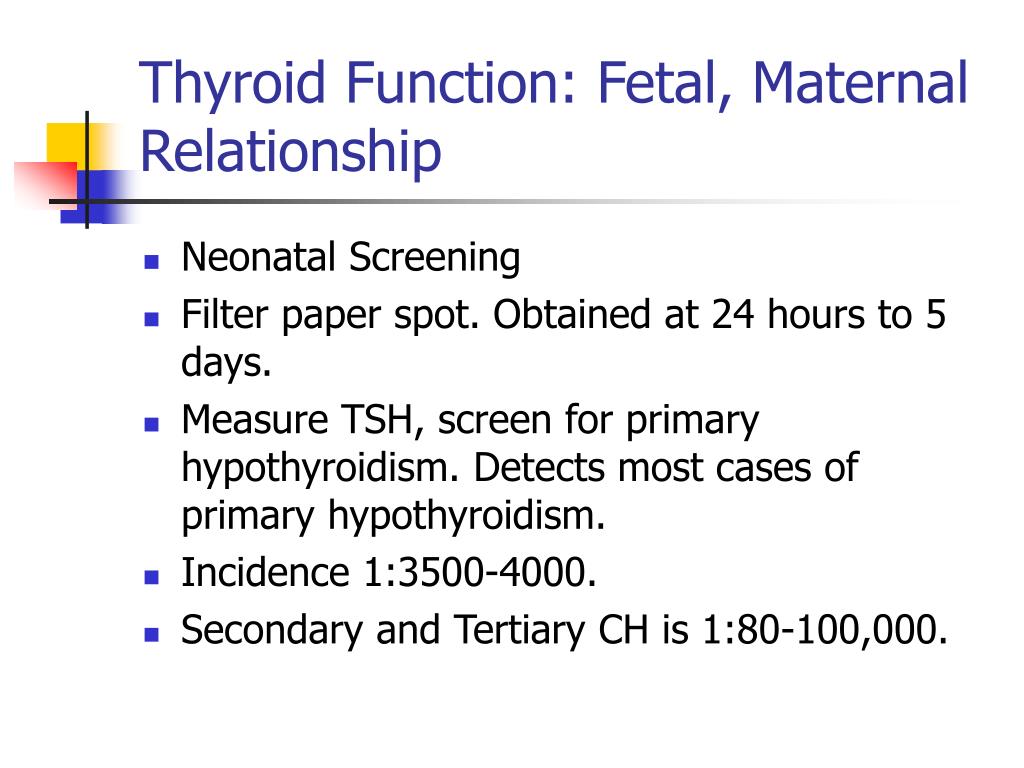Click the slide title 'Thyroid Function: Fetal, Maternal'

pos(553,83)
